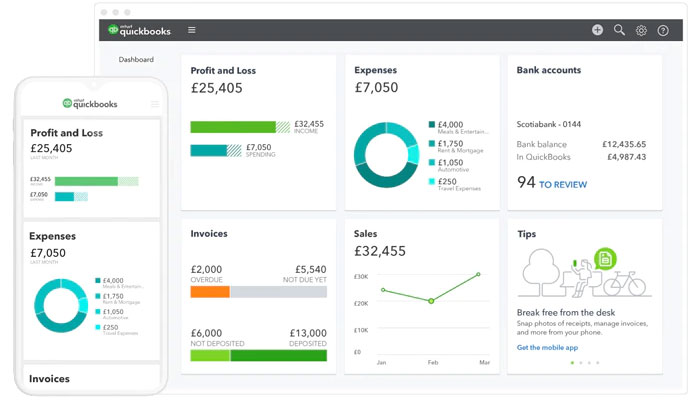The image size is (700, 400).
Task: Click the £250 Travel Expenses legend swatch
Action: pyautogui.click(x=432, y=181)
